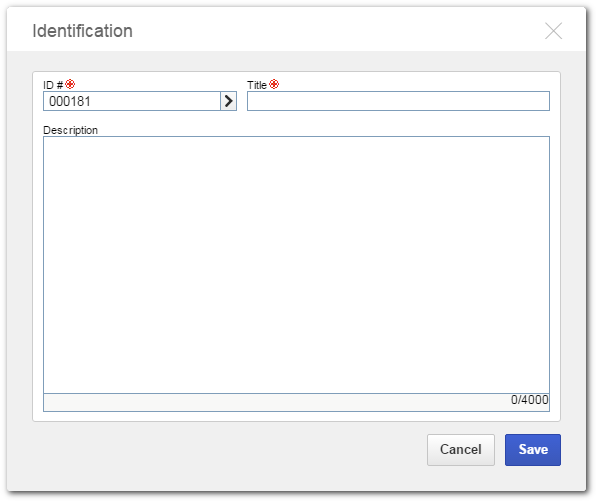Image resolution: width=596 pixels, height=501 pixels.
Task: Close the Identification dialog with the X
Action: [553, 31]
